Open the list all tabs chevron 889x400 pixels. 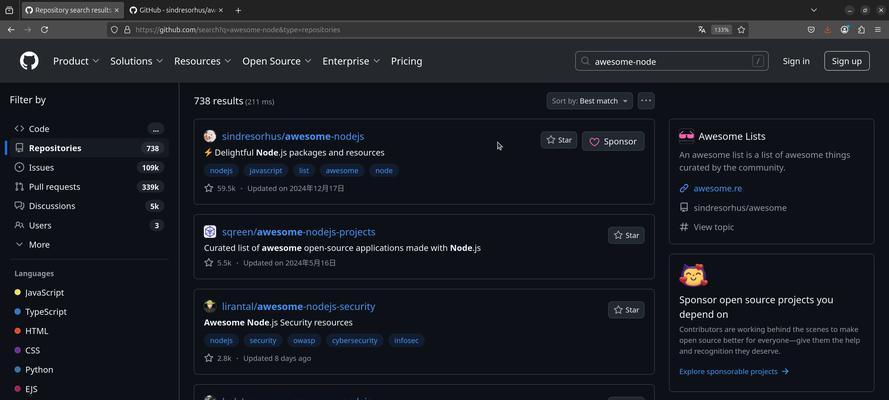(814, 10)
